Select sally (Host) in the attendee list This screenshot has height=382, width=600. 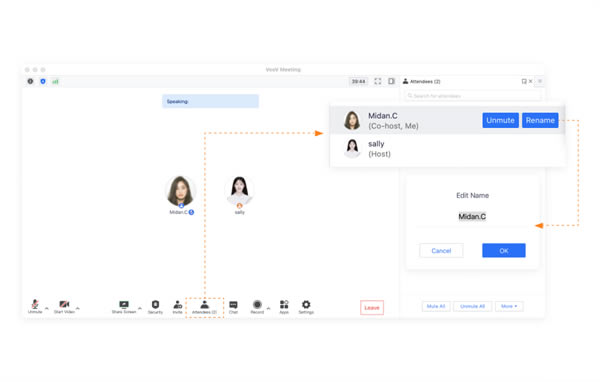coord(447,149)
